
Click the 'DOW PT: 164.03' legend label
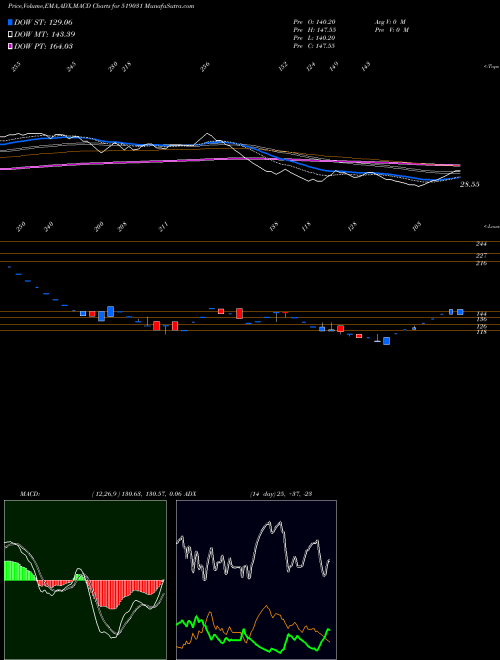coord(43,46)
